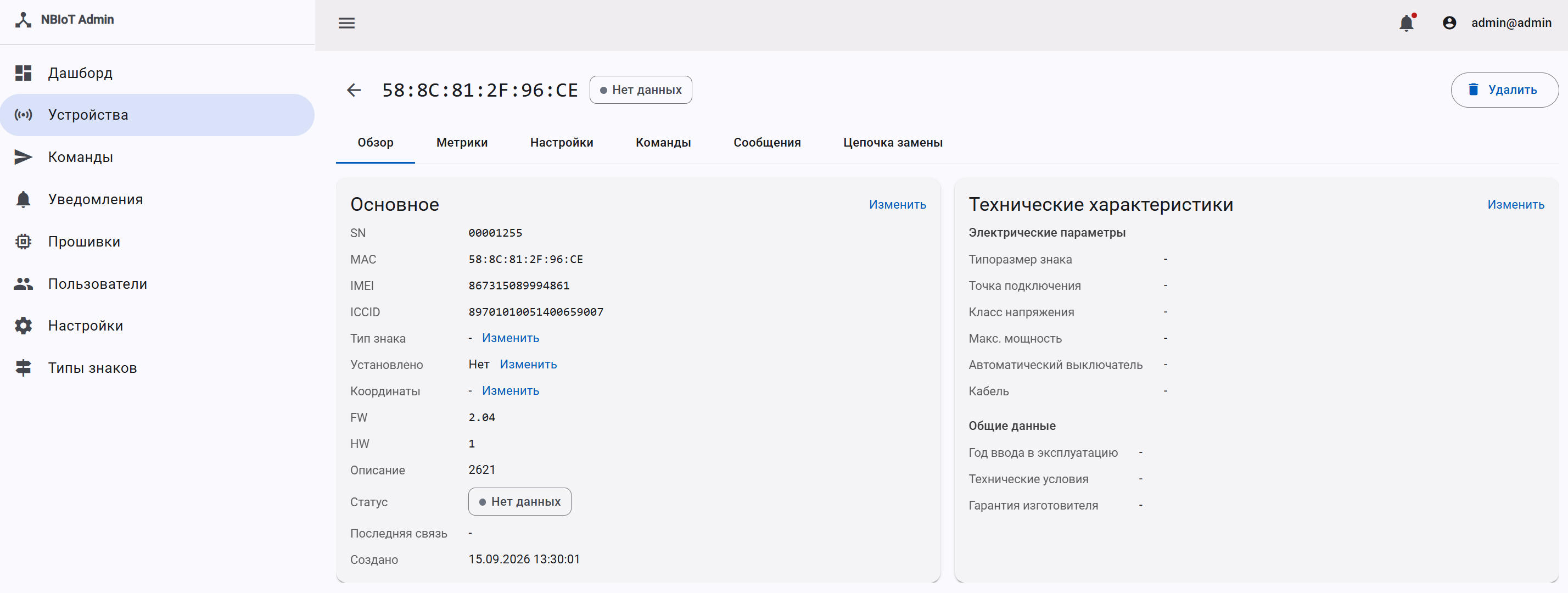This screenshot has height=593, width=1568.
Task: Click the Пользователи people icon
Action: click(x=23, y=284)
